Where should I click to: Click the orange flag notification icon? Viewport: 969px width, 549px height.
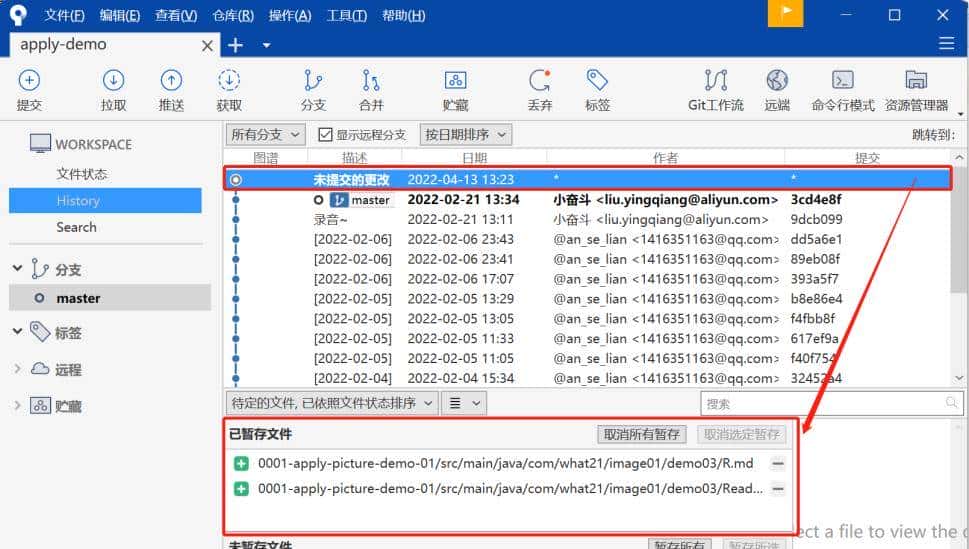(x=785, y=14)
